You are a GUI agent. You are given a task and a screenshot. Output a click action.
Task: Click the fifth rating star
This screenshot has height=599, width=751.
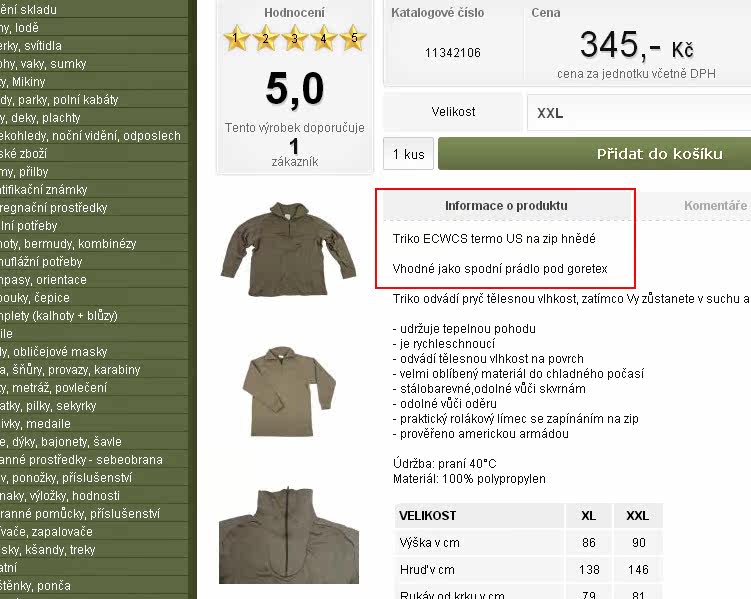tap(354, 38)
